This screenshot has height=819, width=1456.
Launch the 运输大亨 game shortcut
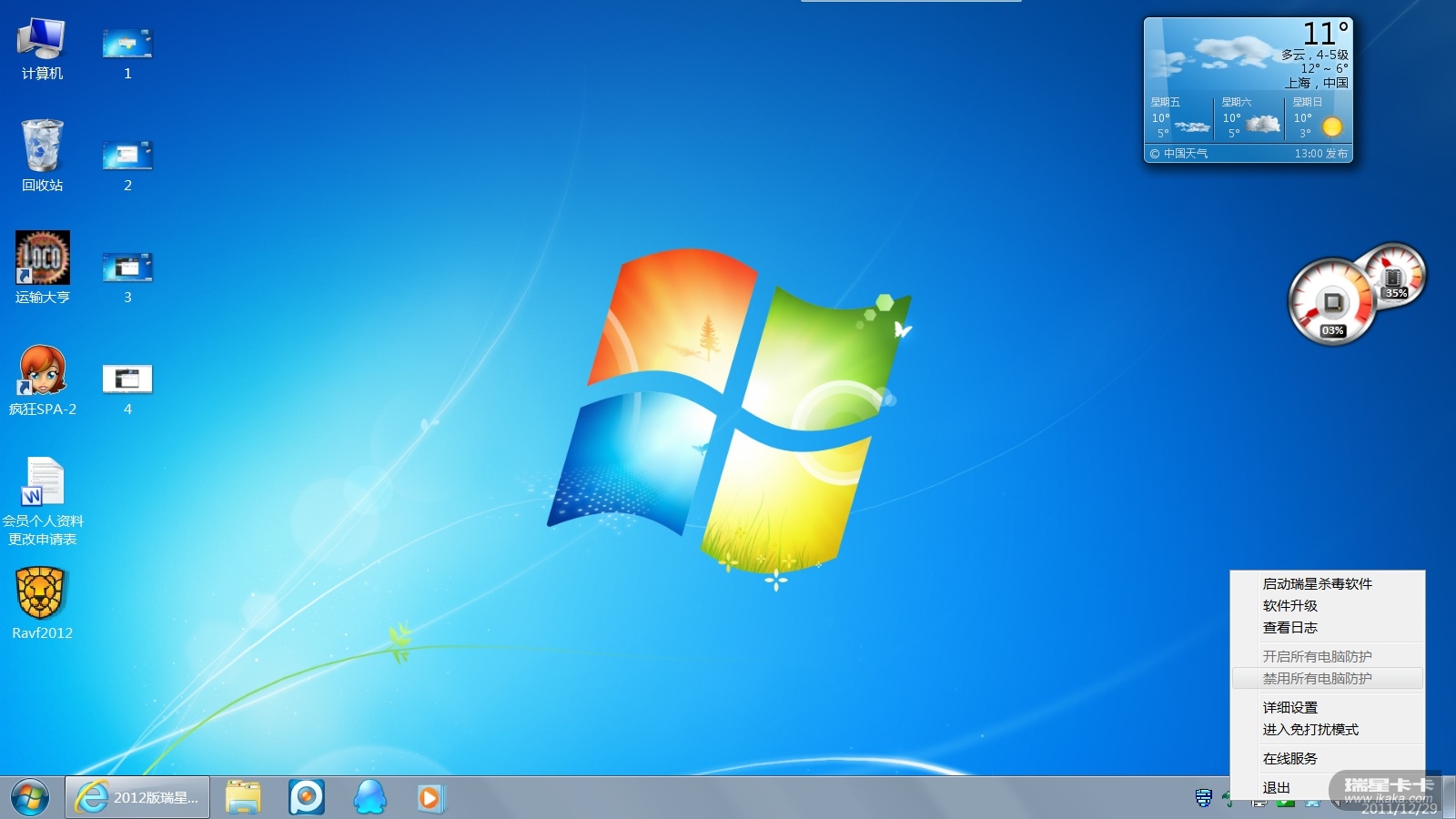(42, 268)
